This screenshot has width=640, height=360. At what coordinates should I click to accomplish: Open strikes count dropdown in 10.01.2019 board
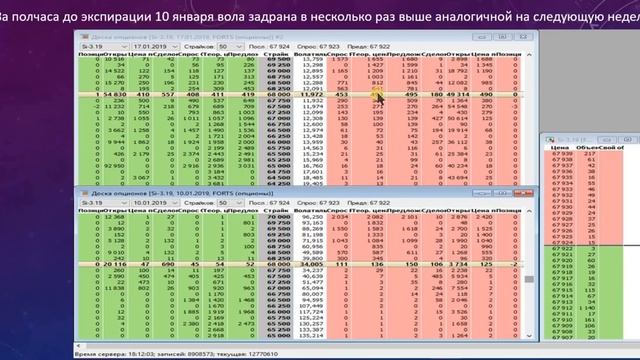coord(230,203)
